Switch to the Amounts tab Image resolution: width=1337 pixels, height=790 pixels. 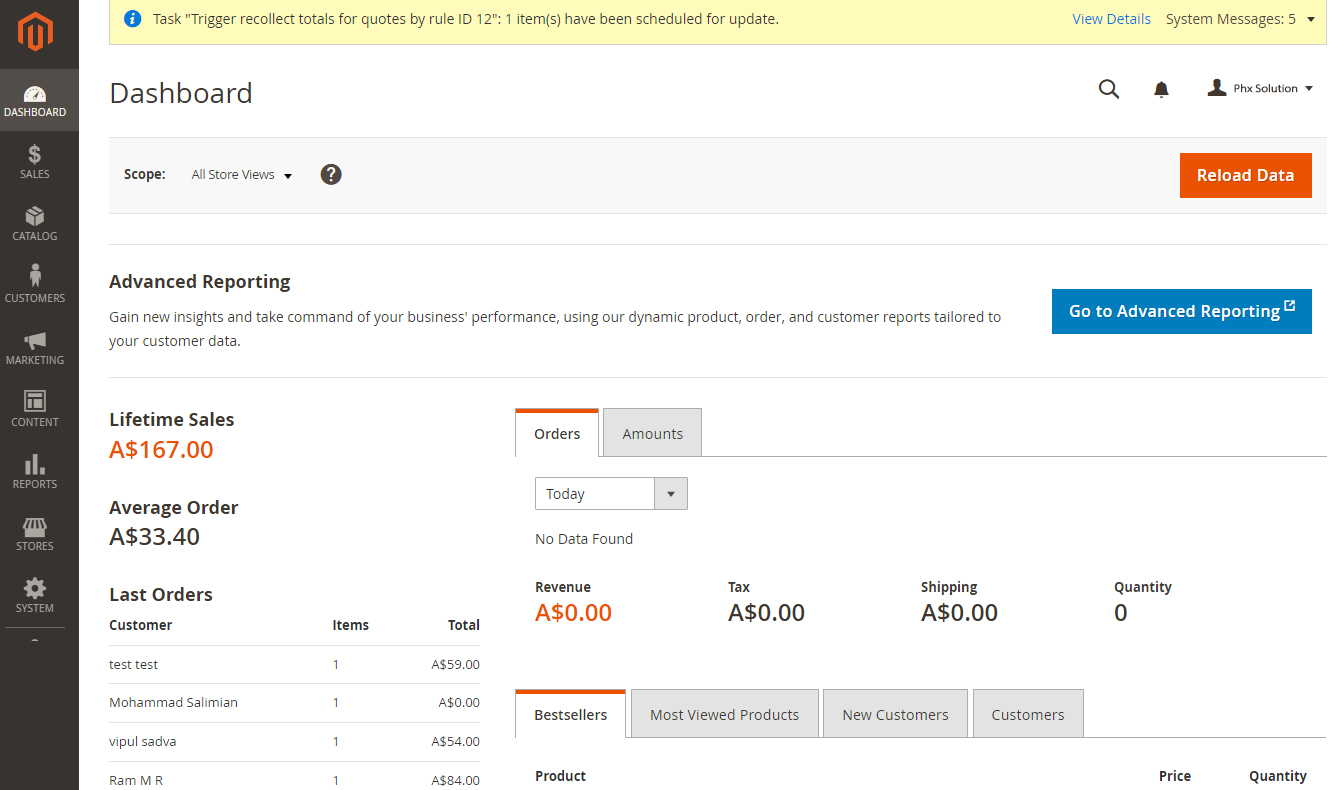pyautogui.click(x=652, y=434)
